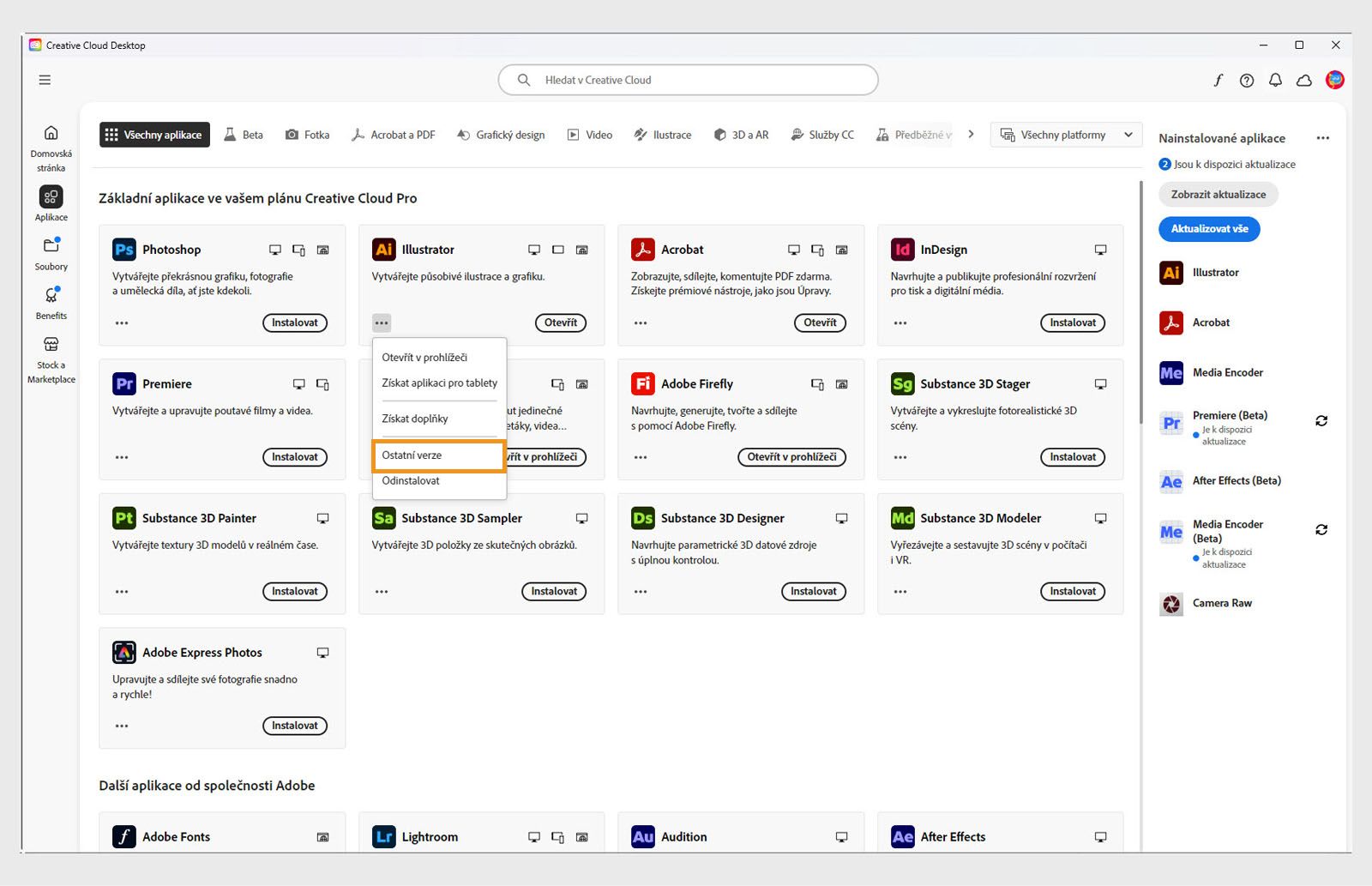Click the Photoshop app icon

pyautogui.click(x=124, y=250)
